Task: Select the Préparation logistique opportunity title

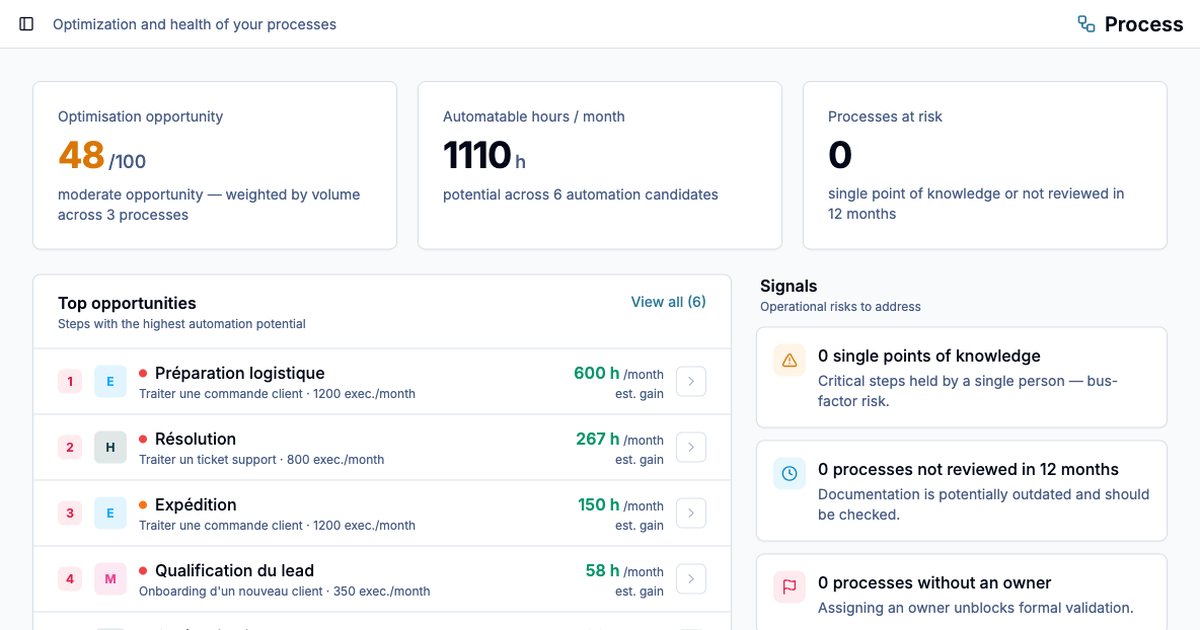Action: pyautogui.click(x=240, y=373)
